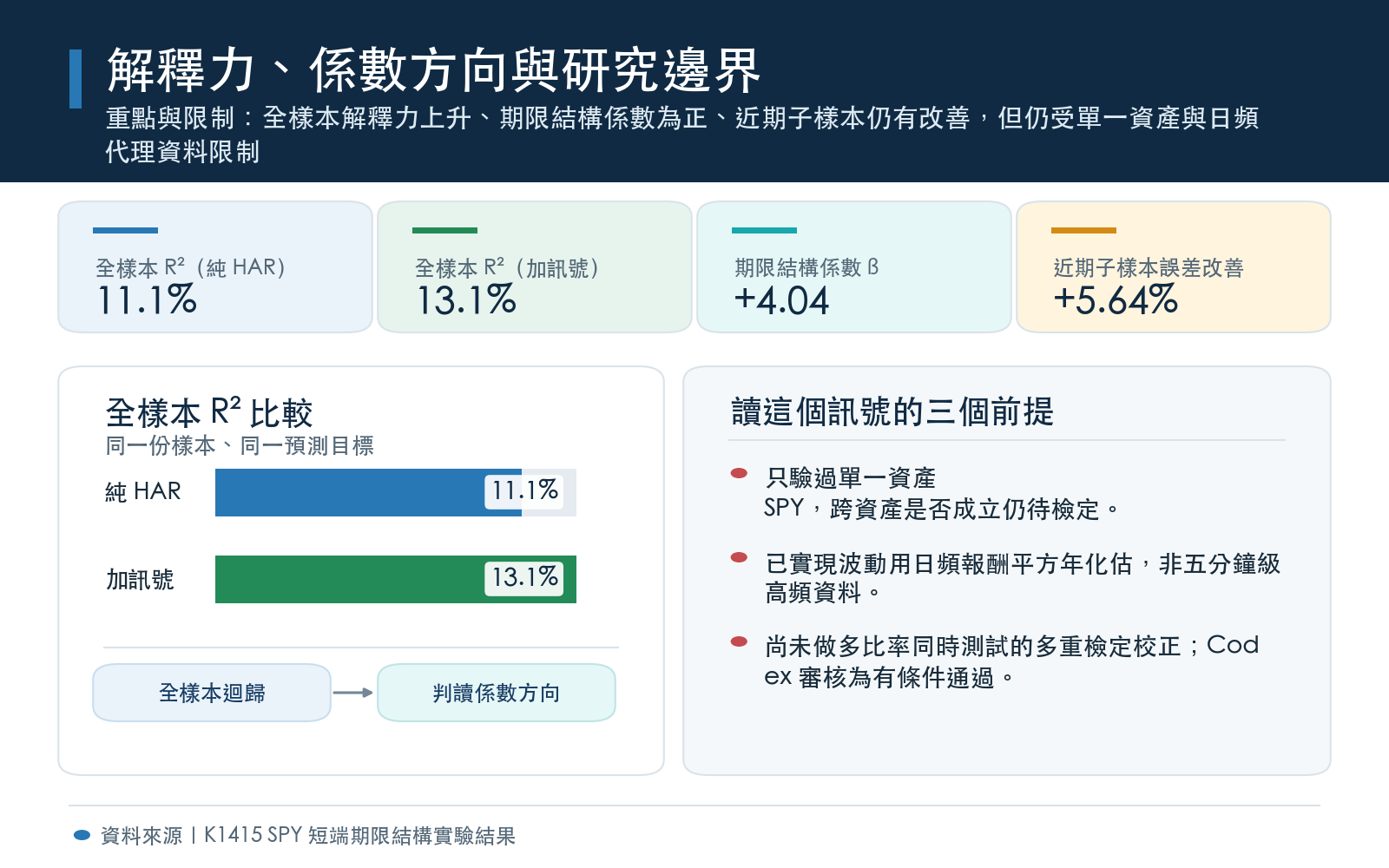The width and height of the screenshot is (1389, 868).
Task: Click the 加訊號 row label in chart
Action: pos(140,579)
